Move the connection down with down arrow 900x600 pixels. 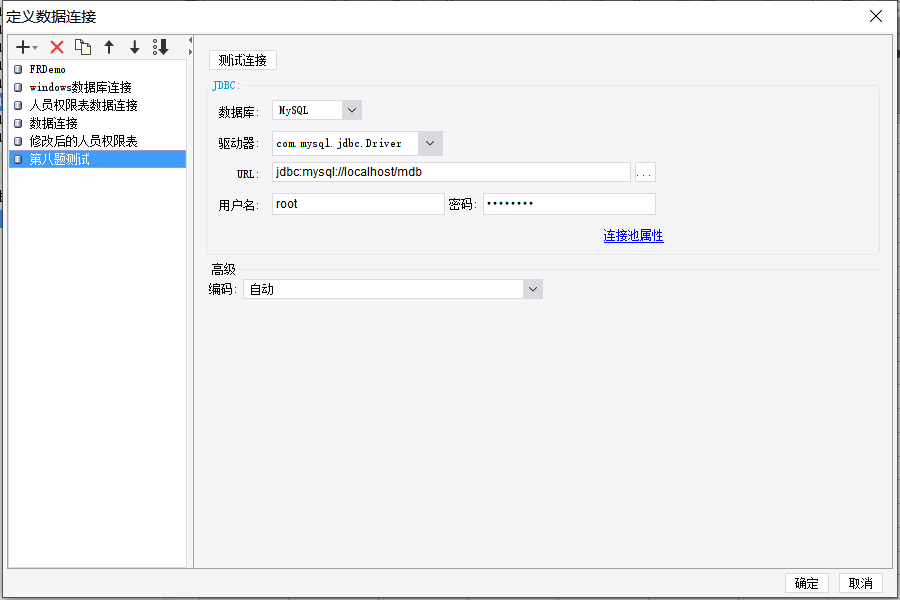point(134,47)
